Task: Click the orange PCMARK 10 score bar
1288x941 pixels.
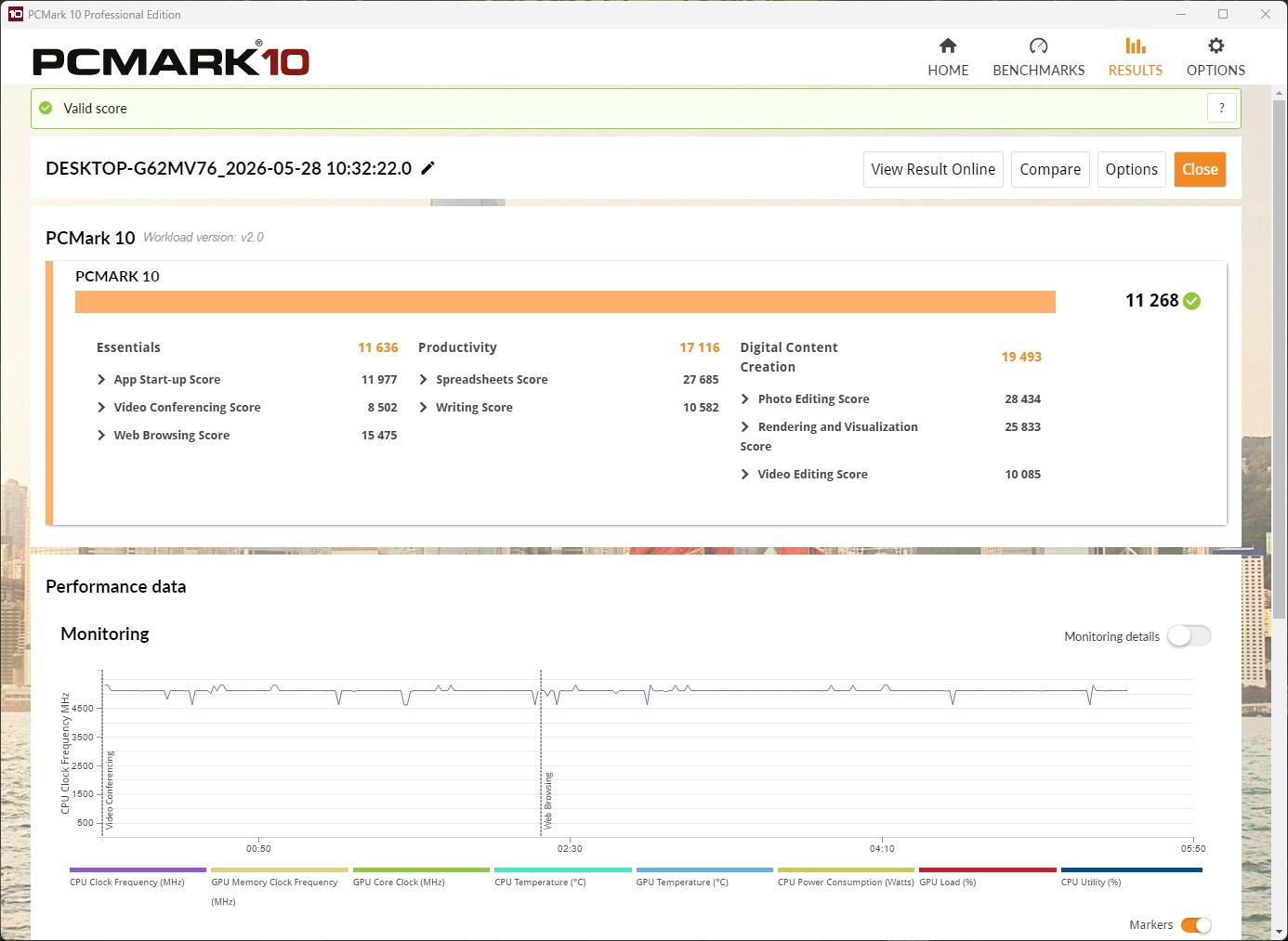Action: (x=565, y=302)
